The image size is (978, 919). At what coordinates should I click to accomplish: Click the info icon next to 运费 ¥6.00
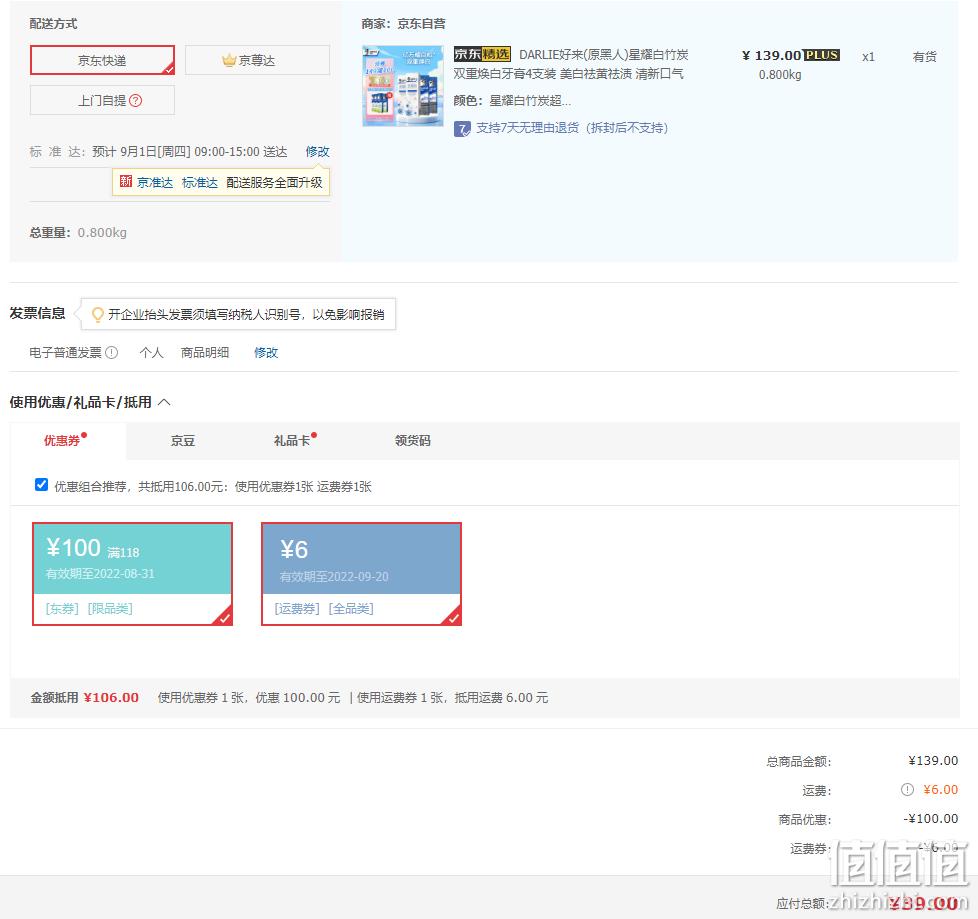(x=907, y=790)
